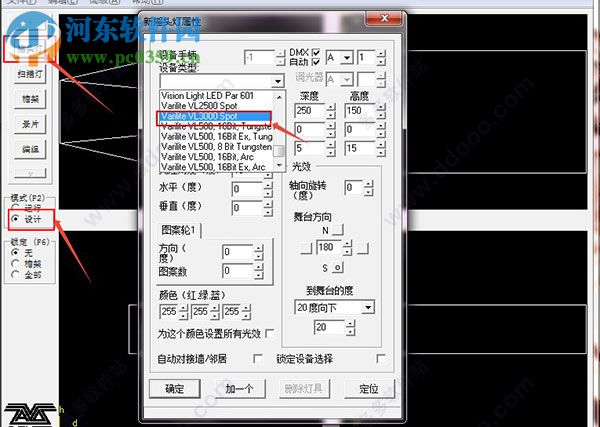Click the red color value field
The image size is (600, 427).
point(169,312)
